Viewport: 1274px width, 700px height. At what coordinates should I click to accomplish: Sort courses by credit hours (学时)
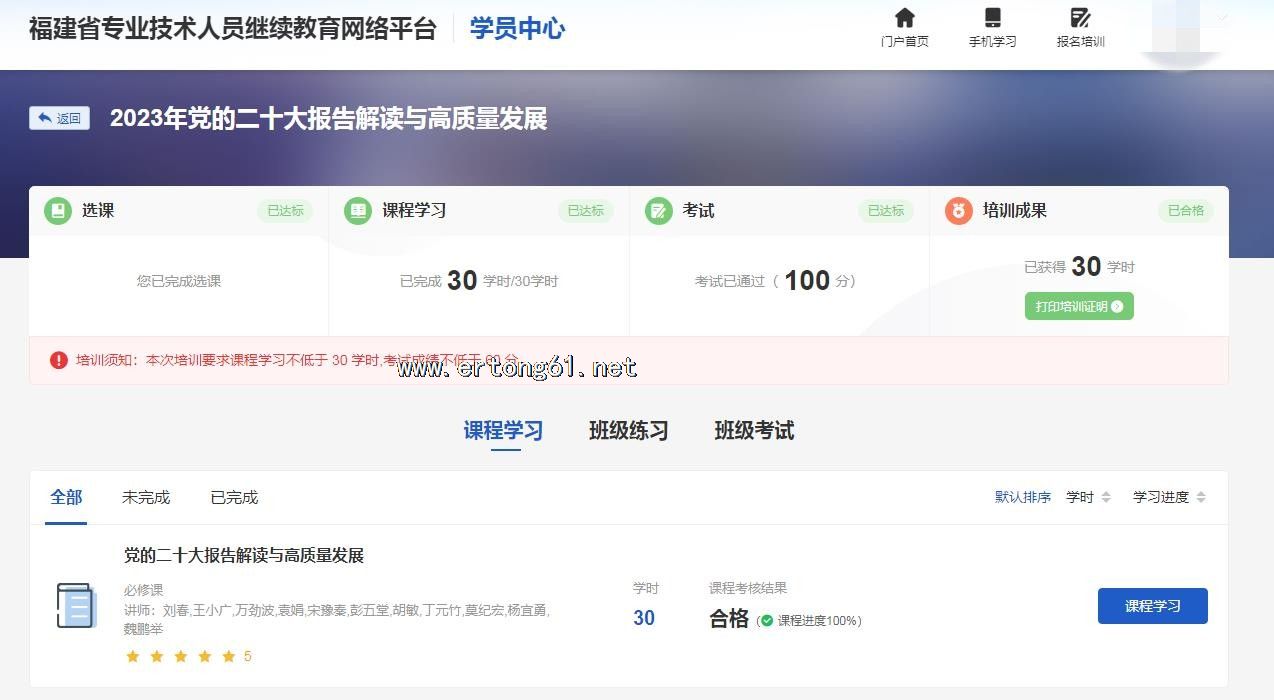coord(1088,497)
